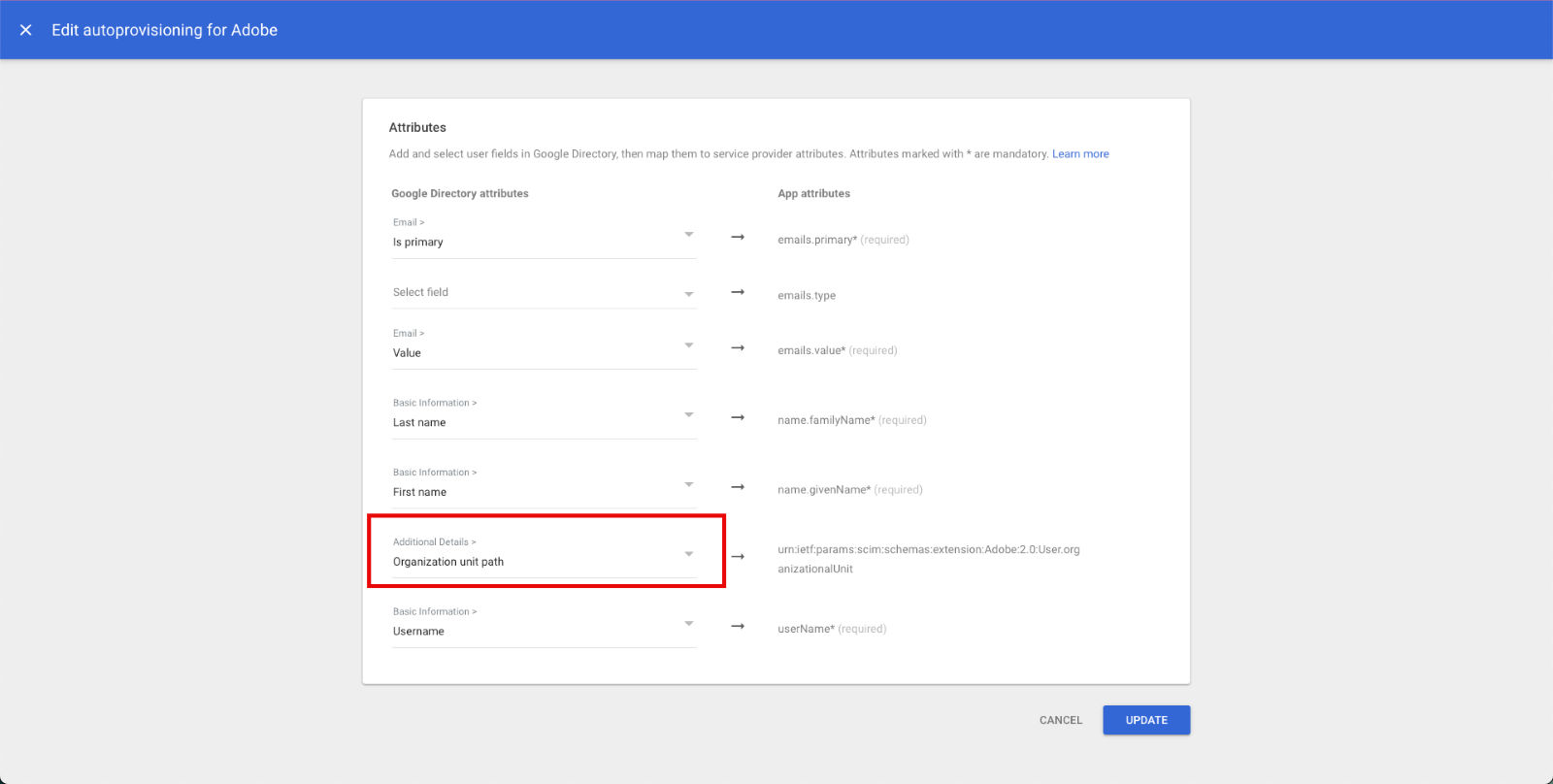
Task: Click the name.familyName app attribute text
Action: tap(852, 420)
